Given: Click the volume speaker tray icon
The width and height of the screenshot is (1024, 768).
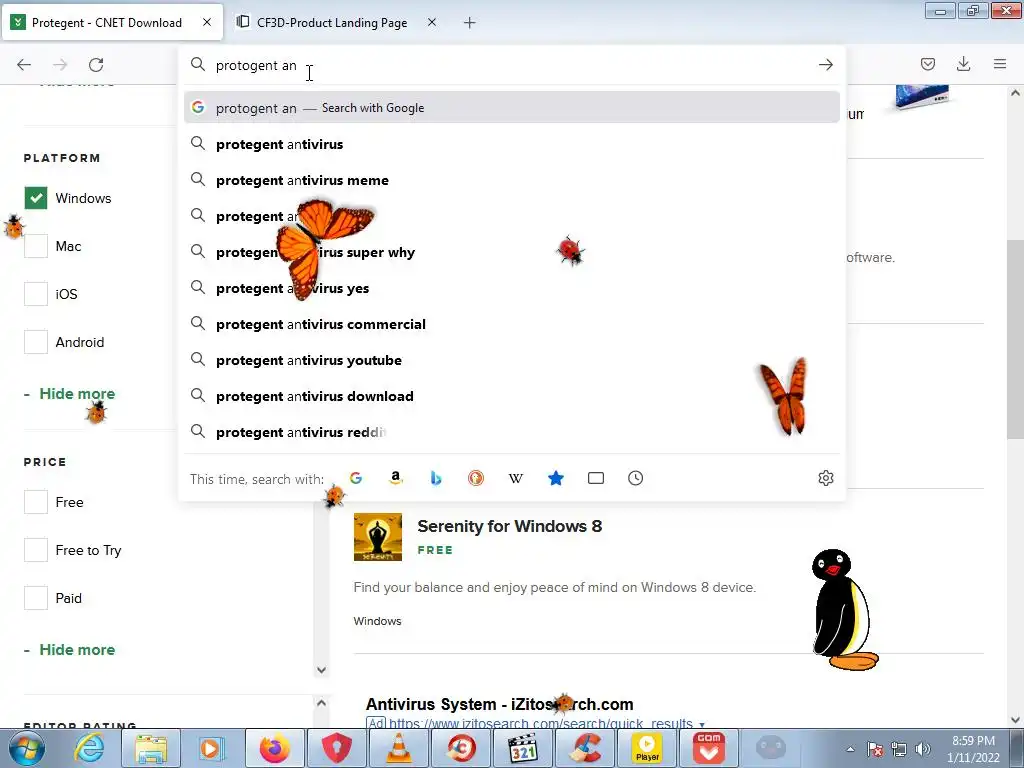Looking at the screenshot, I should (923, 749).
